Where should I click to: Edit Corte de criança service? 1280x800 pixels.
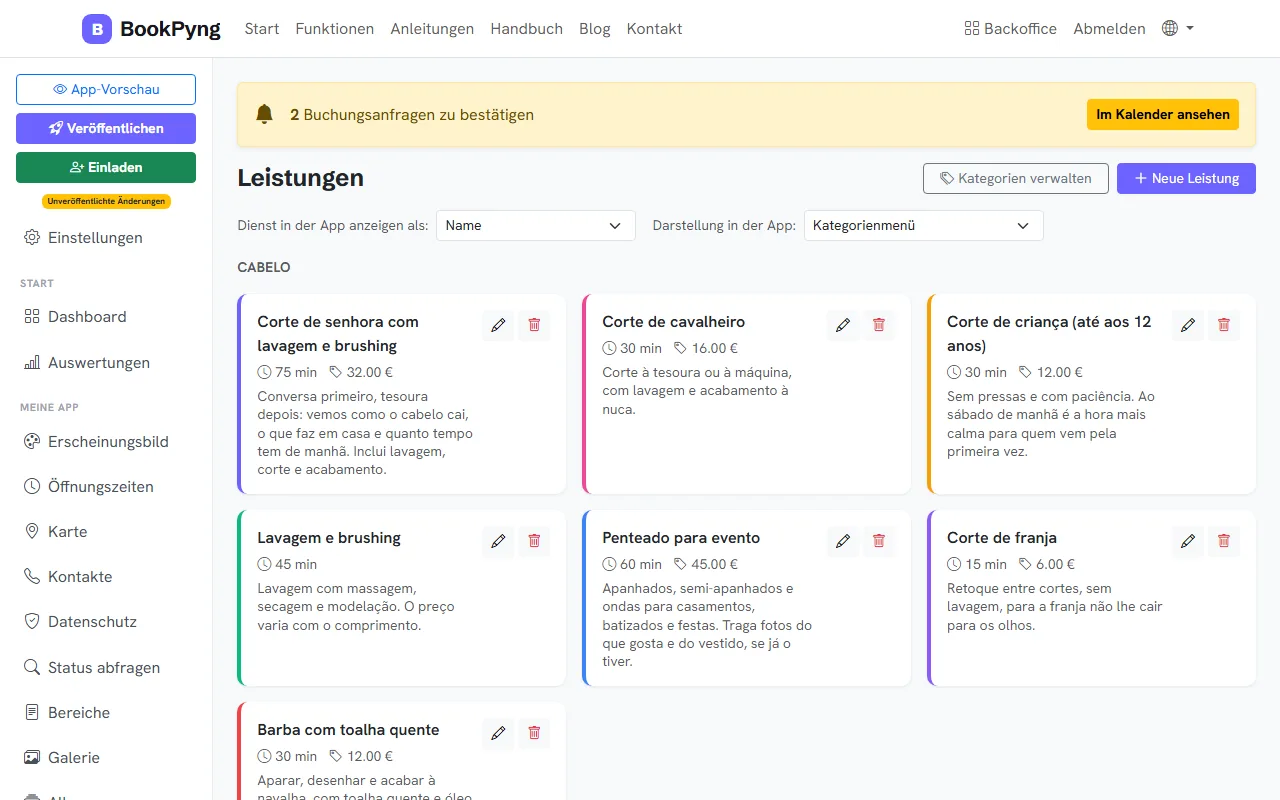(x=1188, y=325)
